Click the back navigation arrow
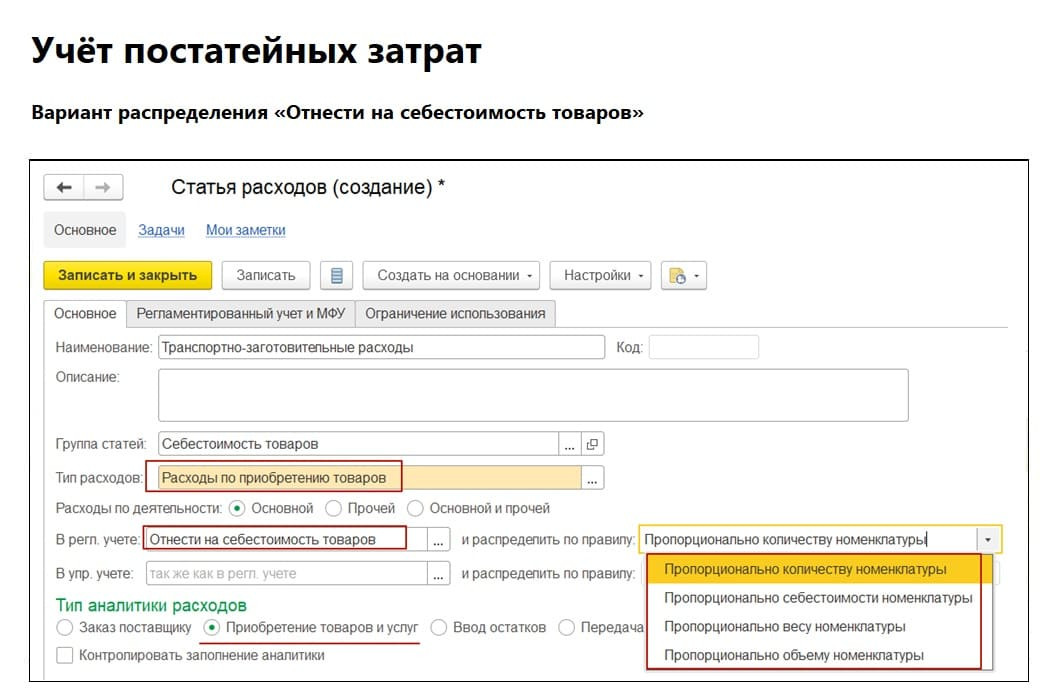Screen dimensions: 1061x688 pyautogui.click(x=64, y=188)
